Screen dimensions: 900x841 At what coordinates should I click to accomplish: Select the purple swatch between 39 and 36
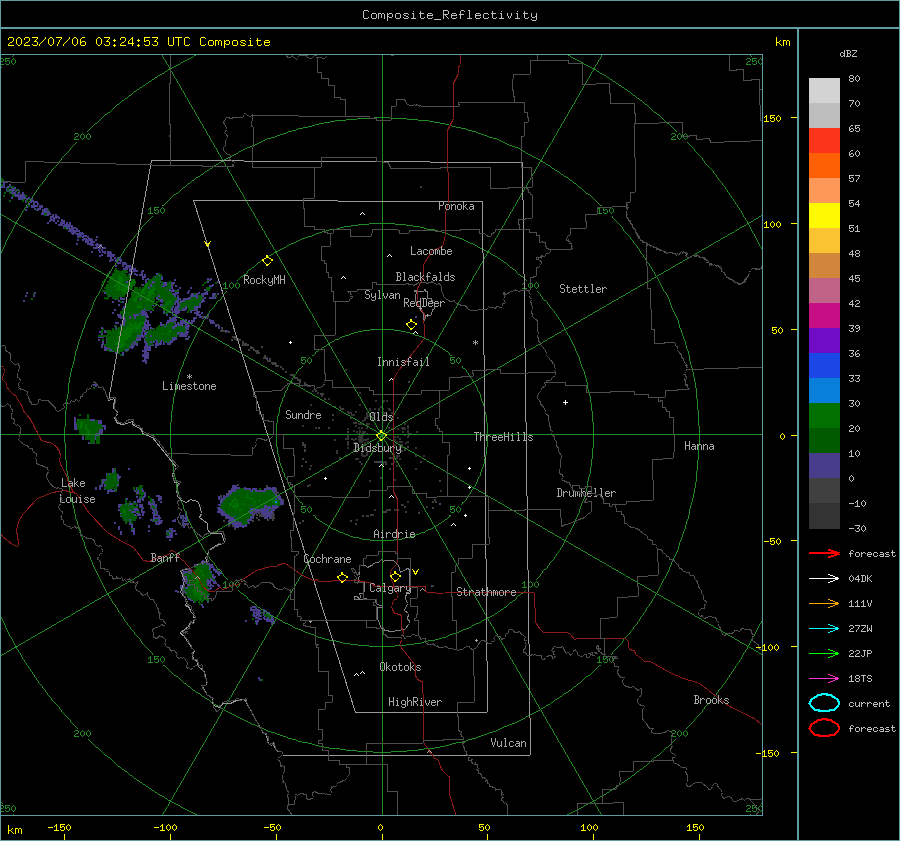824,340
